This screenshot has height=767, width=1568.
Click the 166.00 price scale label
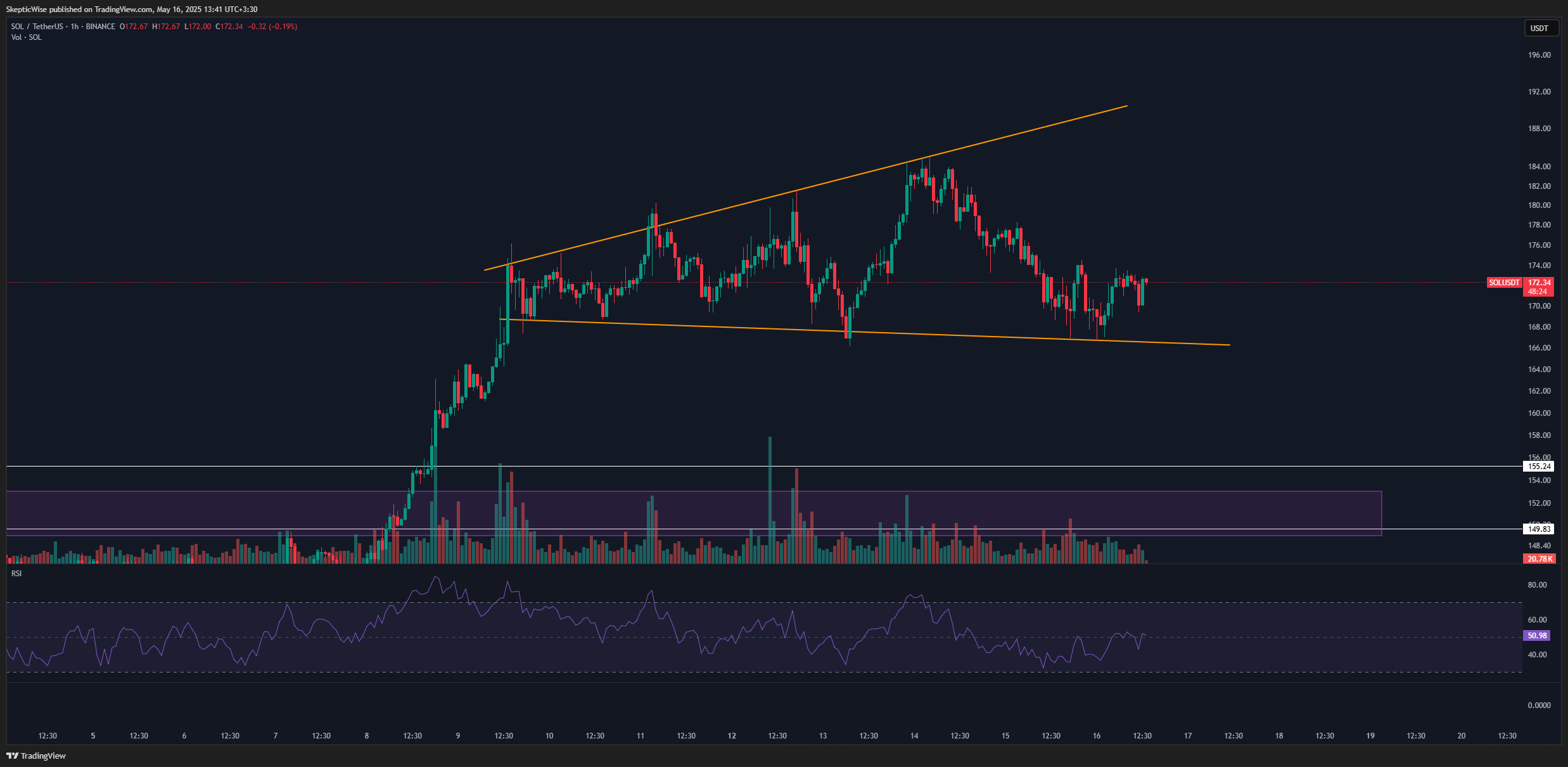(1539, 348)
